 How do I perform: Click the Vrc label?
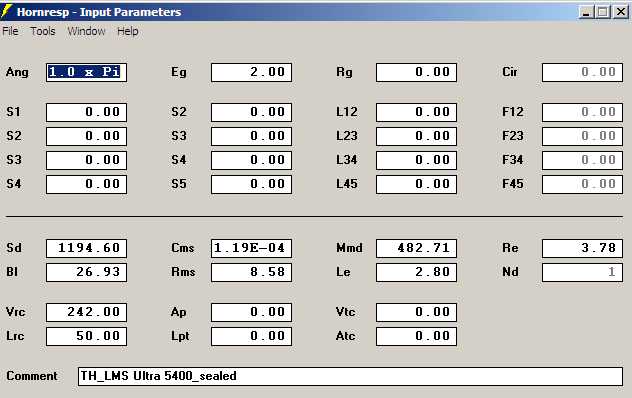click(x=16, y=312)
